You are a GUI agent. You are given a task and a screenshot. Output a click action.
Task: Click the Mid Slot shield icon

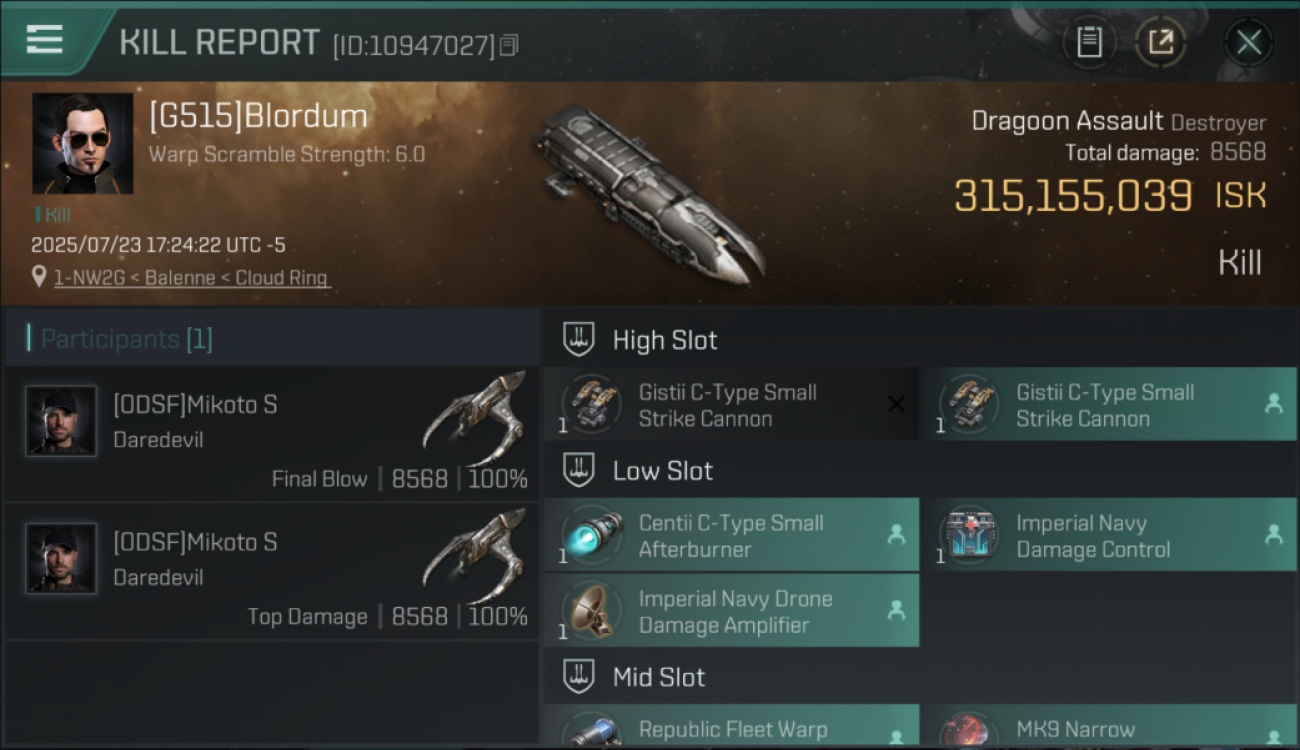point(578,677)
